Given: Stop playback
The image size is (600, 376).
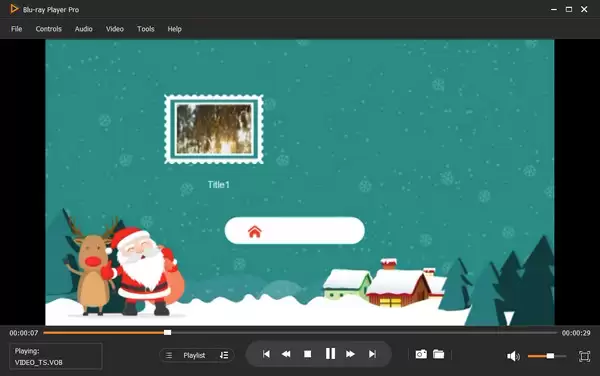Looking at the screenshot, I should (x=307, y=354).
